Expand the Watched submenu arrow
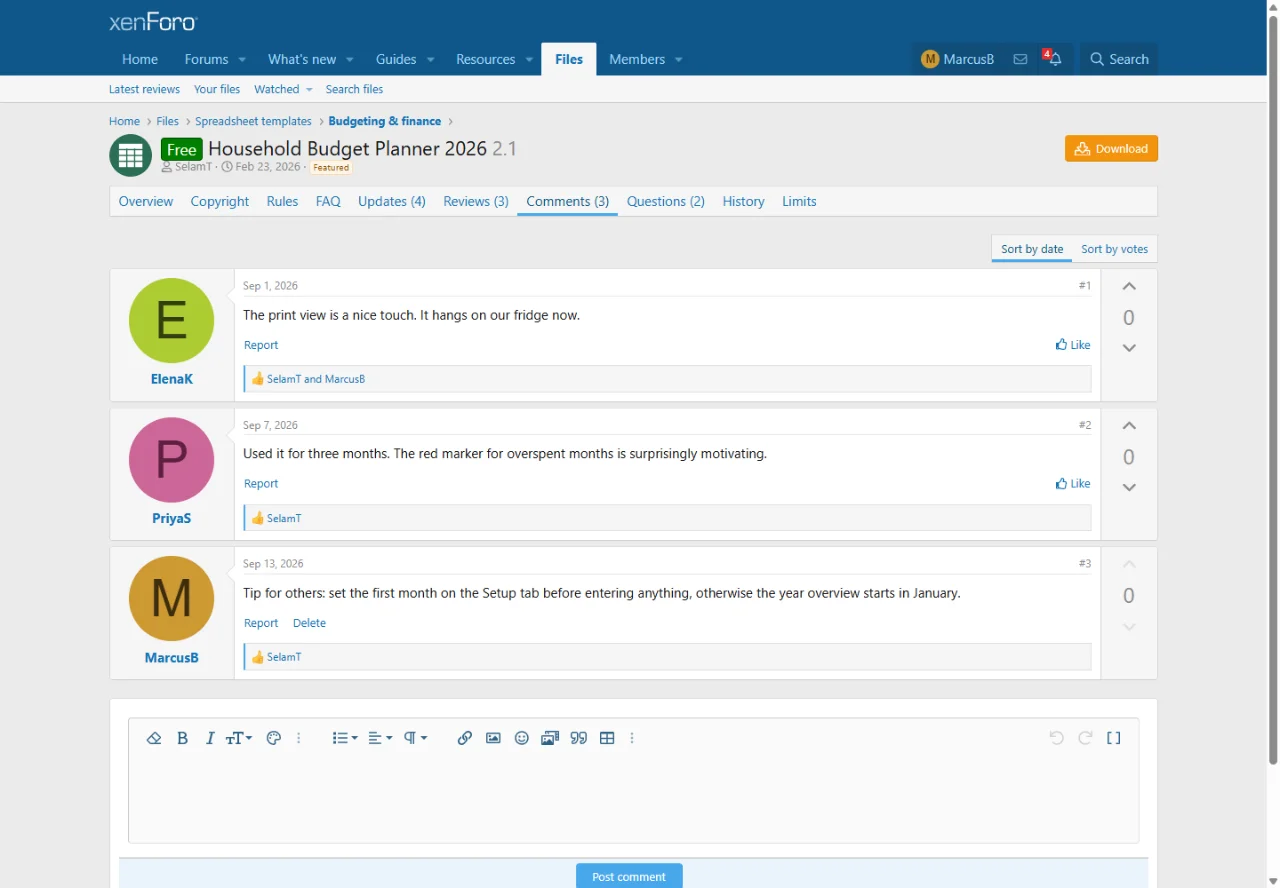The width and height of the screenshot is (1280, 888). click(x=309, y=89)
